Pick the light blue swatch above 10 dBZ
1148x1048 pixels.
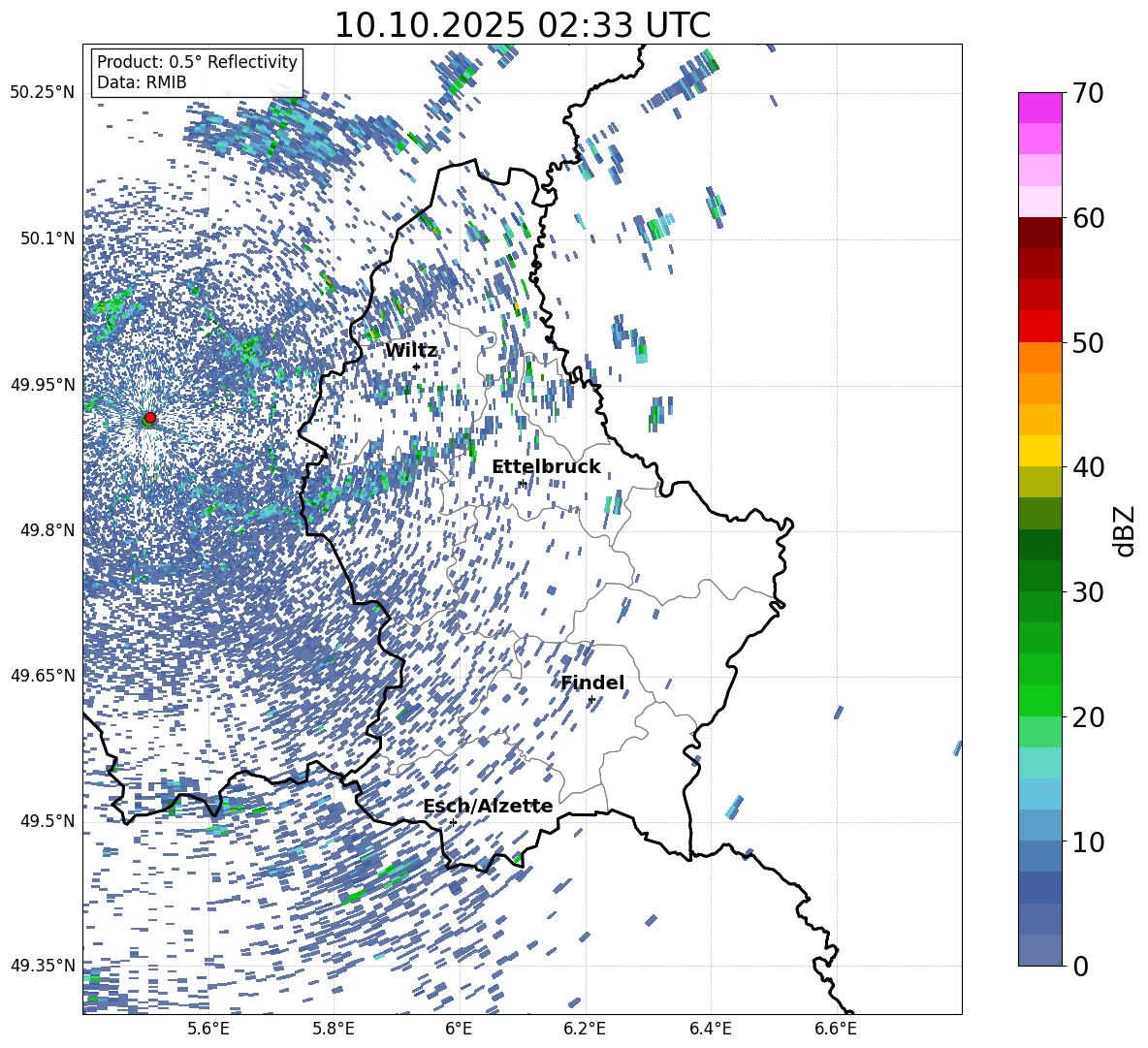pos(1039,794)
